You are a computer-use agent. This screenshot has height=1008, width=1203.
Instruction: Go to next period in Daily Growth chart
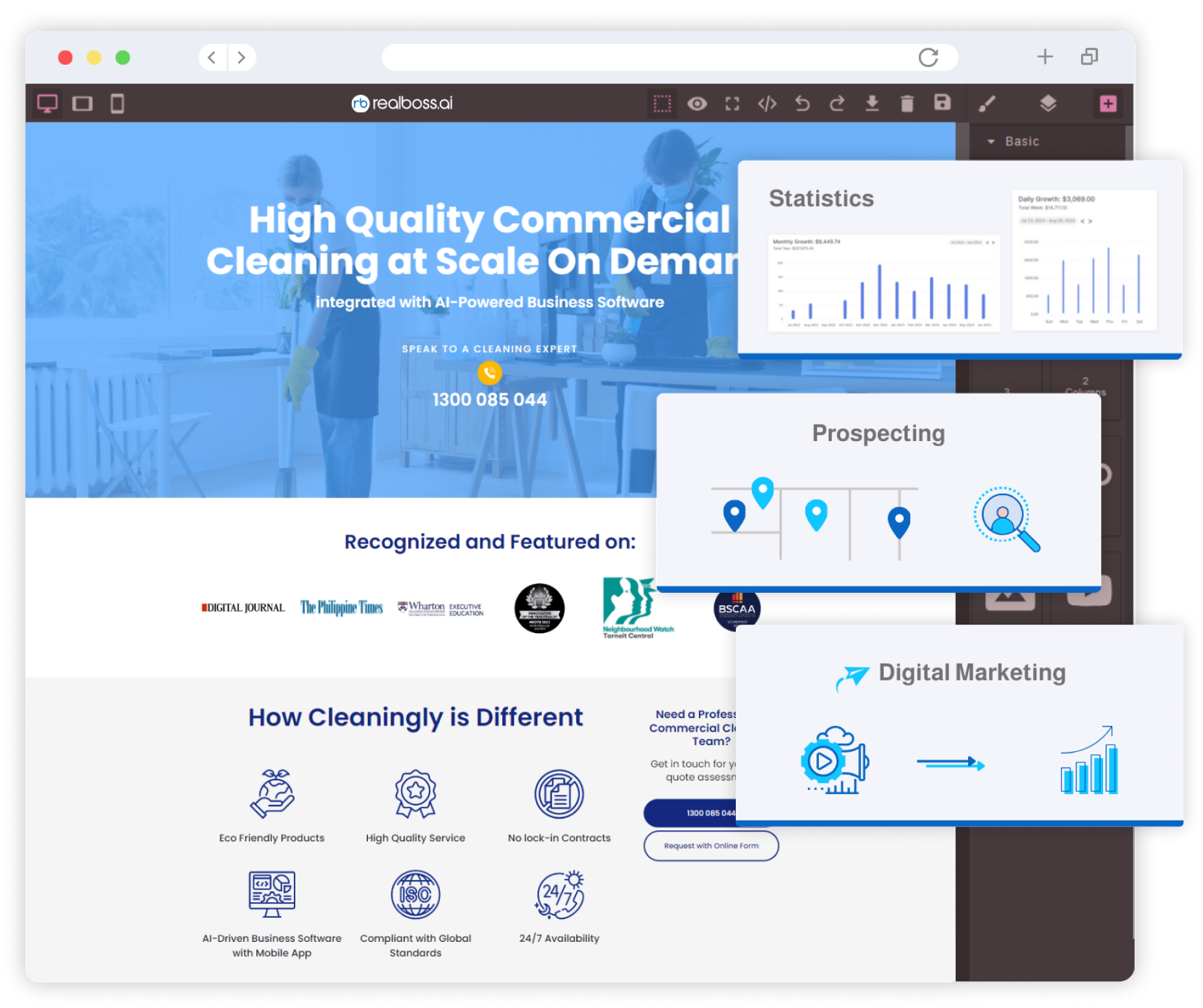[x=1090, y=221]
